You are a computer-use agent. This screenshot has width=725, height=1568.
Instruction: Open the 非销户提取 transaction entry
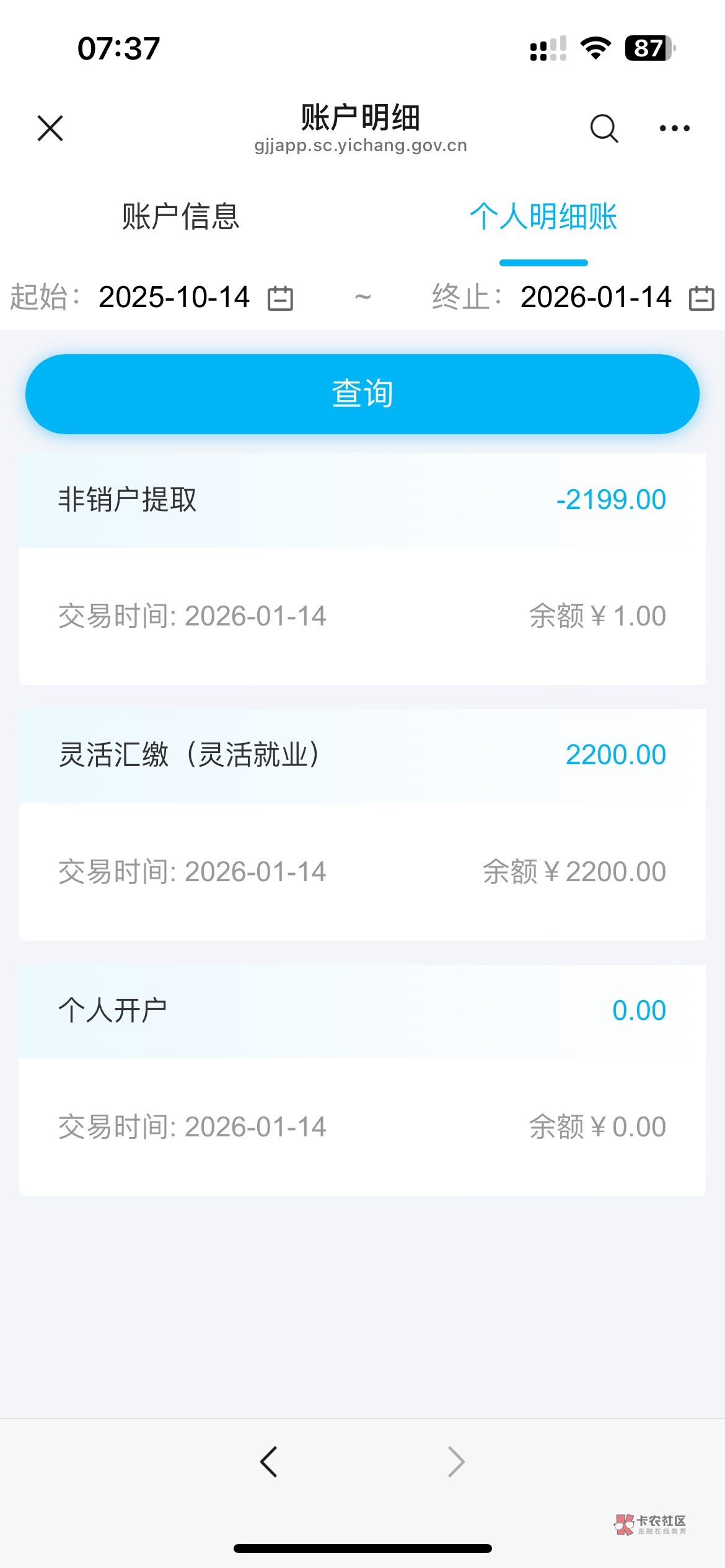point(128,500)
